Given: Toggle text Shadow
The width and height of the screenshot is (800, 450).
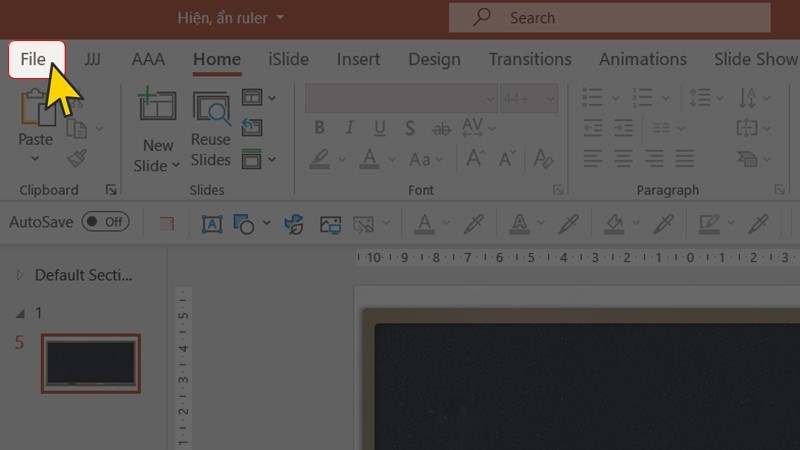Looking at the screenshot, I should [410, 128].
